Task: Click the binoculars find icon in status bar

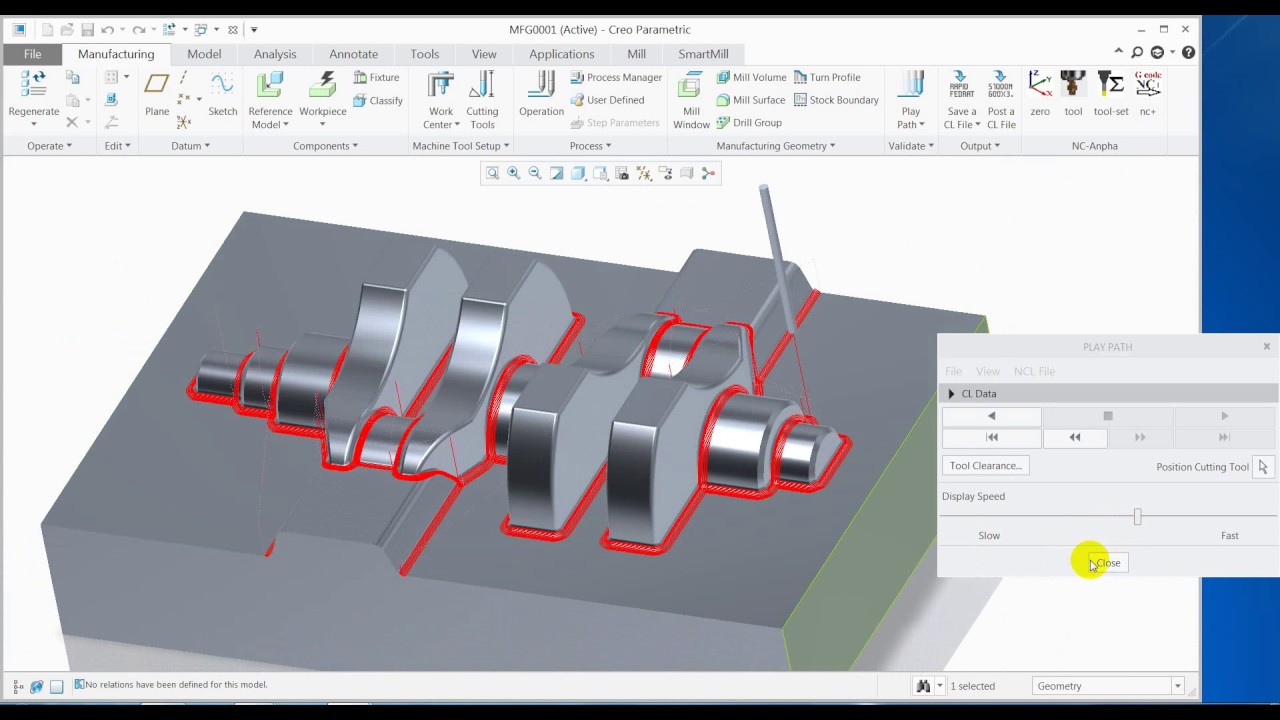Action: pyautogui.click(x=923, y=686)
